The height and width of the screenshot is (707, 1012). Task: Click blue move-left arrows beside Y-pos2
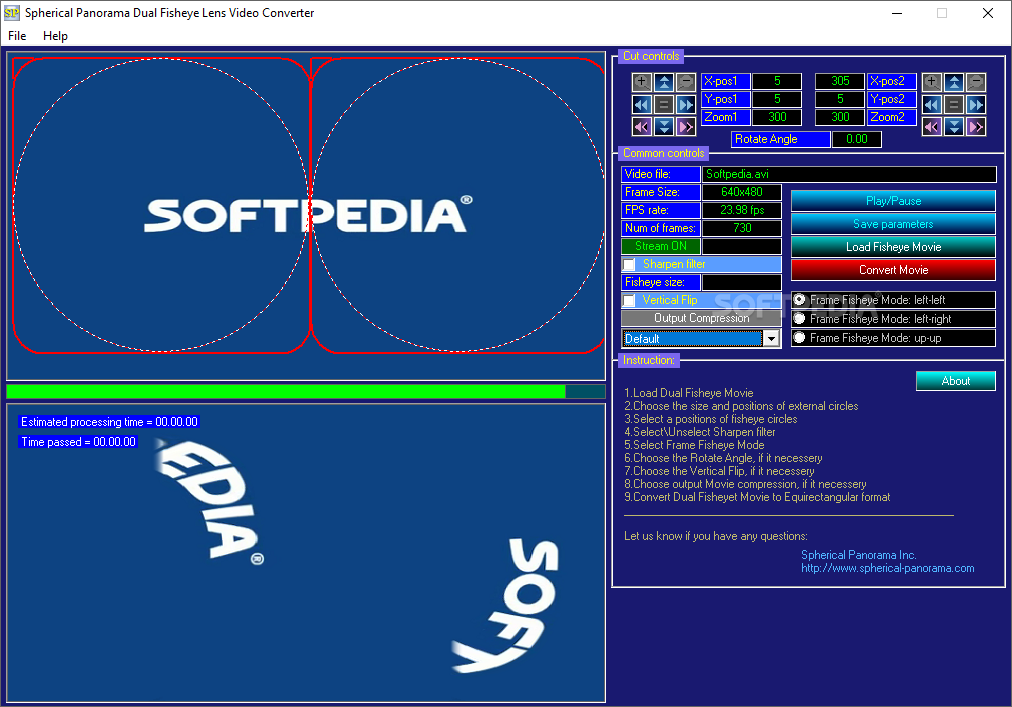point(931,105)
